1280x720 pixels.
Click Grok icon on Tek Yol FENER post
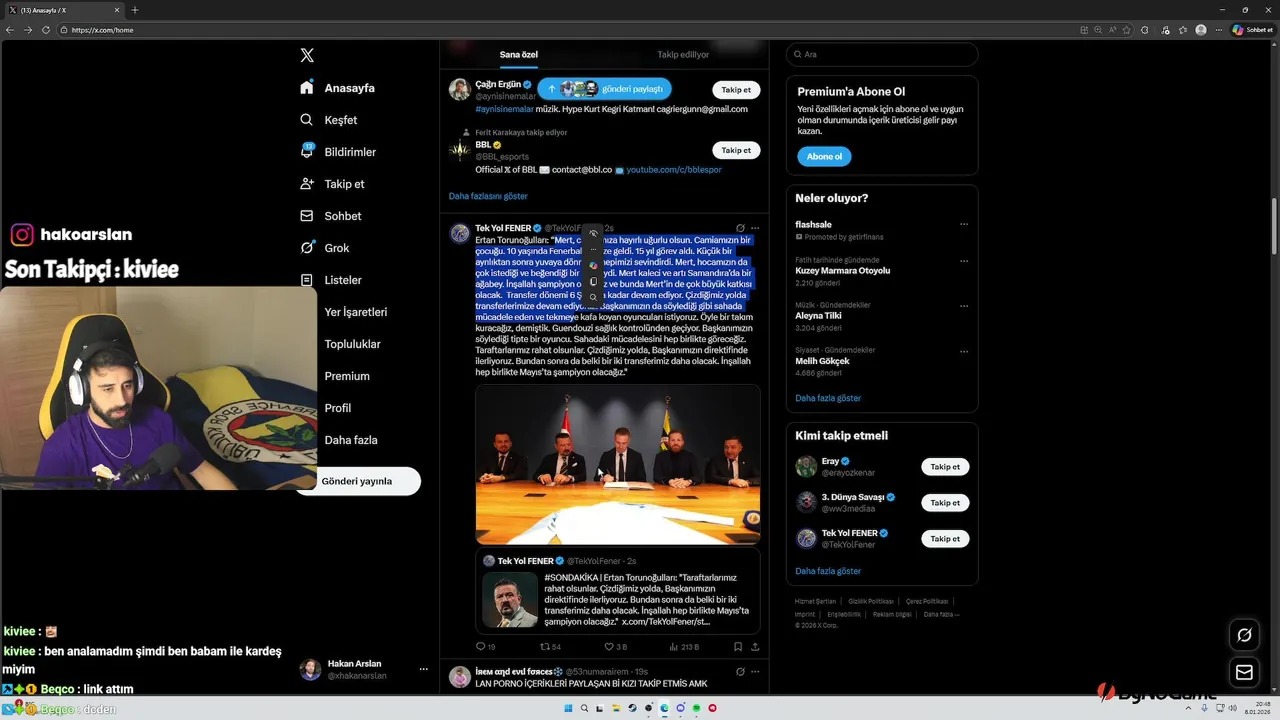point(740,228)
